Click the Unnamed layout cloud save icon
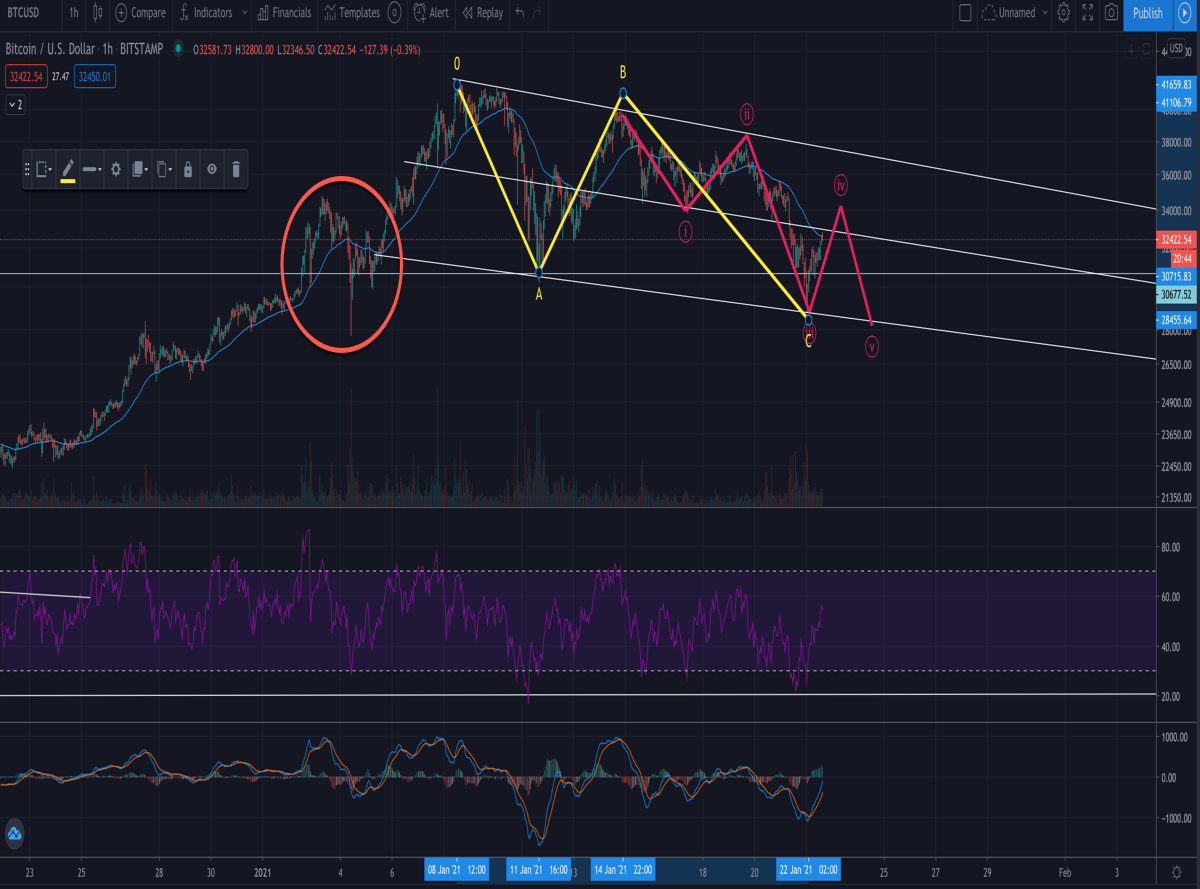This screenshot has height=889, width=1200. click(991, 13)
